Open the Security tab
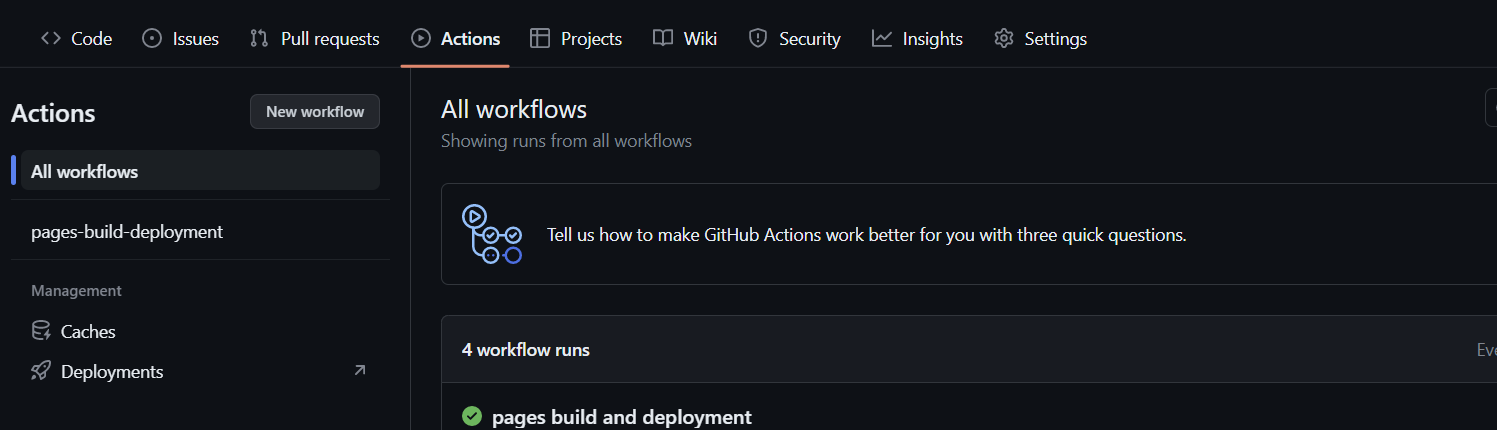Viewport: 1497px width, 430px height. click(795, 39)
